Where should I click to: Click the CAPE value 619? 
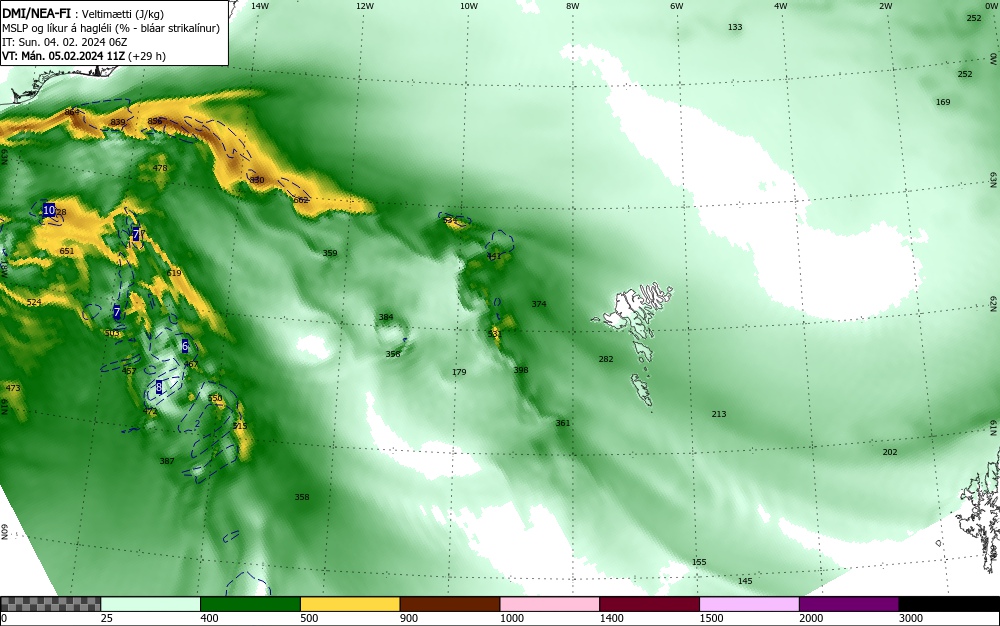173,273
